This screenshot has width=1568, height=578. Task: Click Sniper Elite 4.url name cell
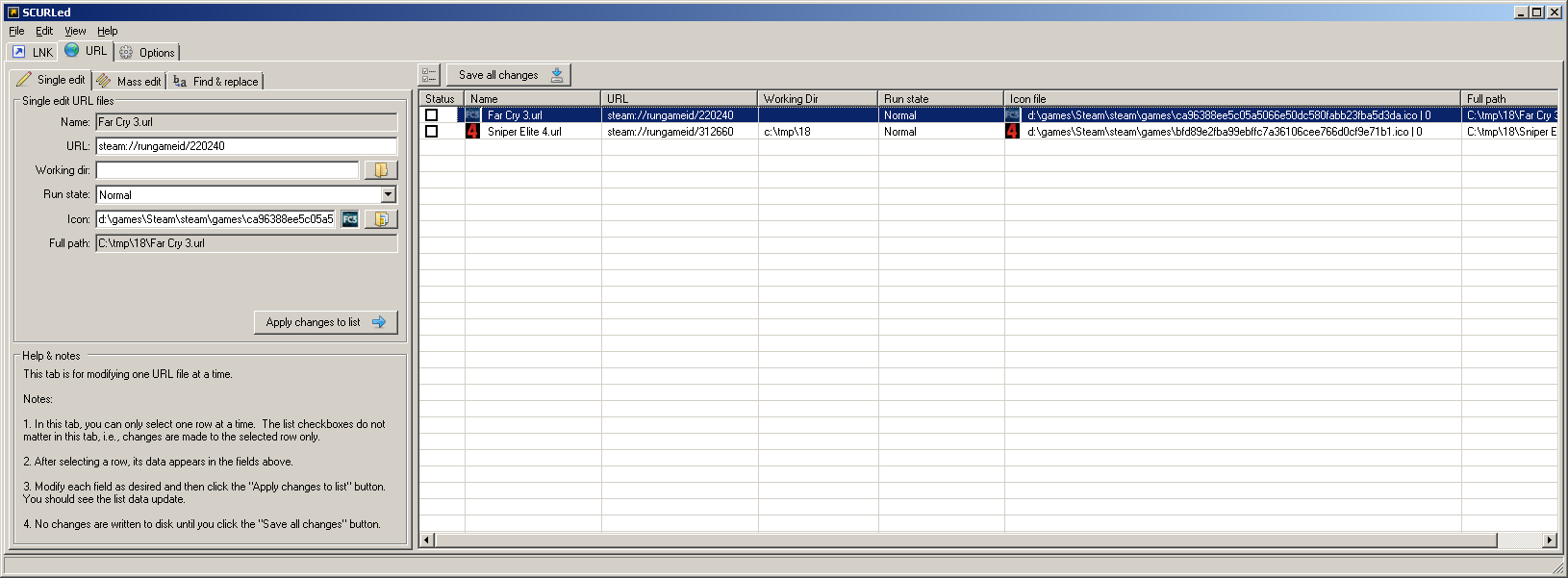click(x=524, y=132)
